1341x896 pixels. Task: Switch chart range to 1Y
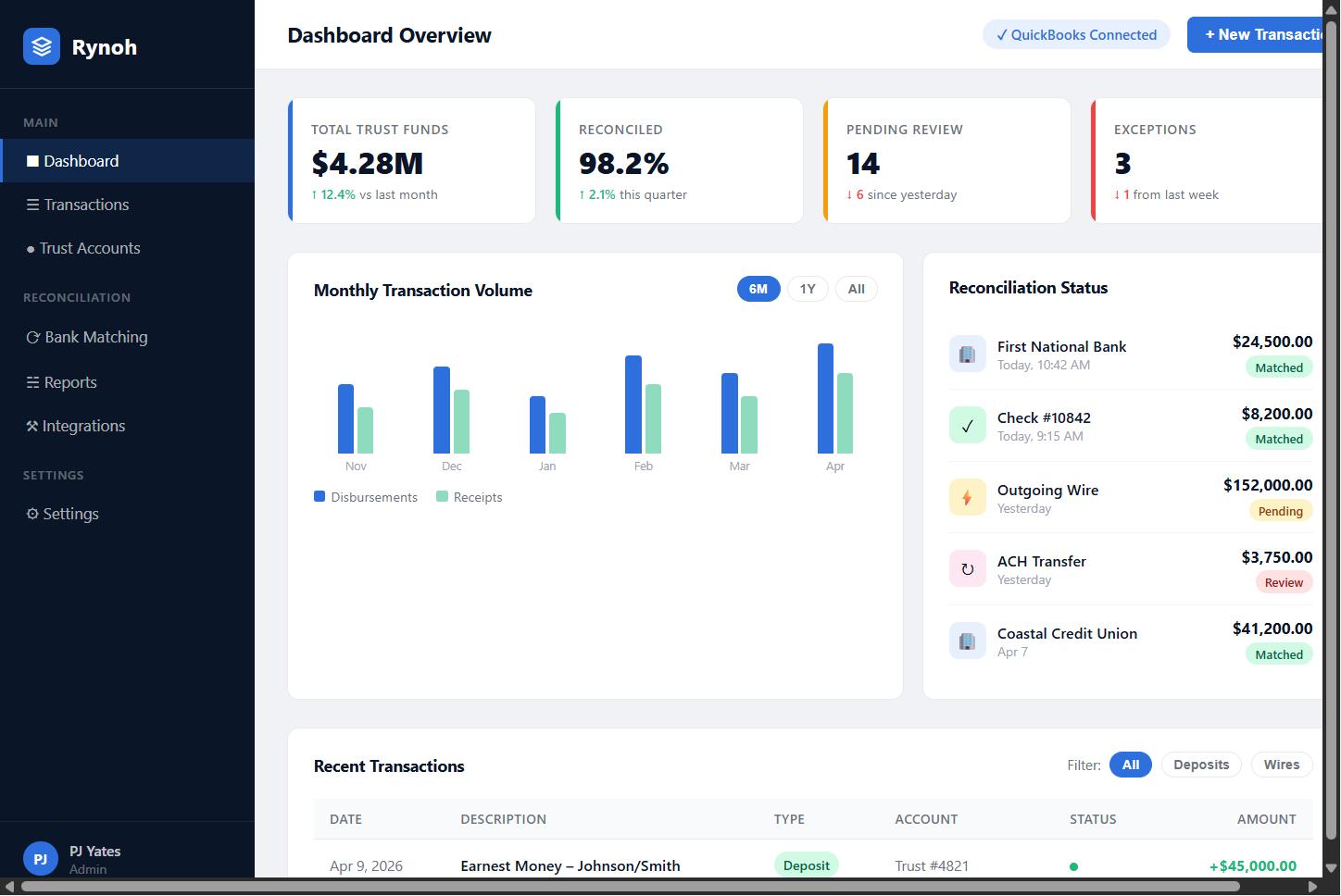[x=808, y=289]
